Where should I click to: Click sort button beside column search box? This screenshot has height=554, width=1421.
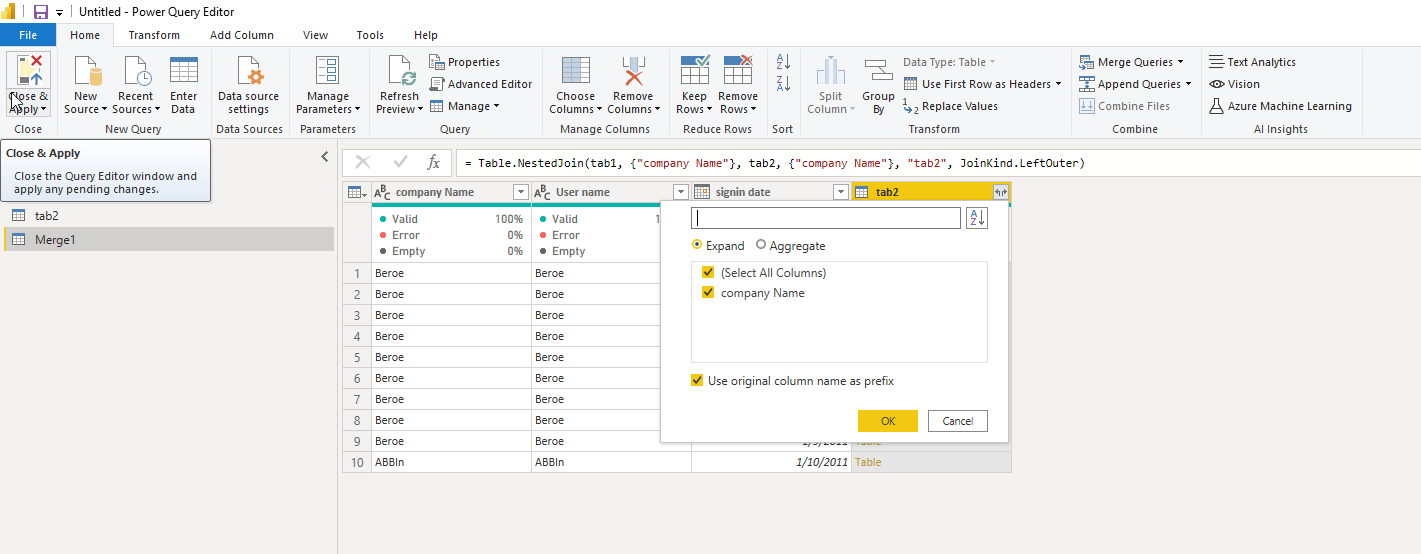(977, 218)
